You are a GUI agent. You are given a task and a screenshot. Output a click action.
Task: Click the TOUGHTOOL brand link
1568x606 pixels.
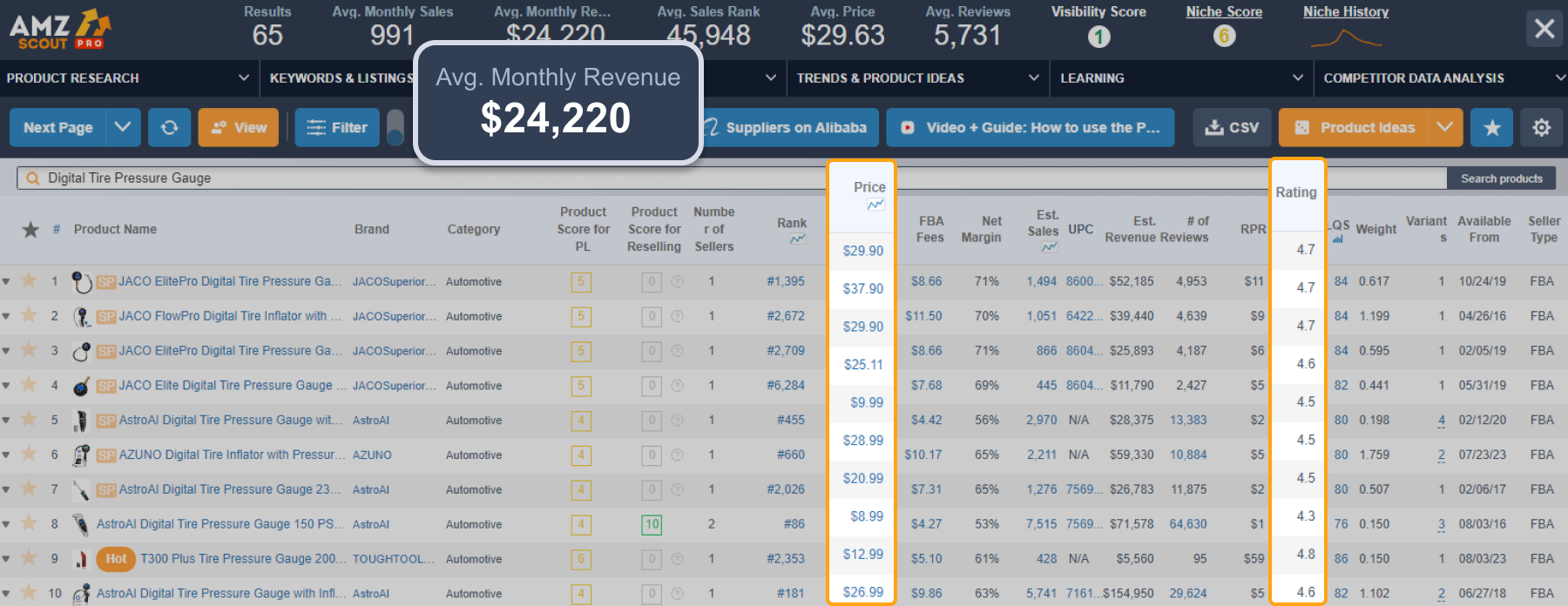(394, 559)
